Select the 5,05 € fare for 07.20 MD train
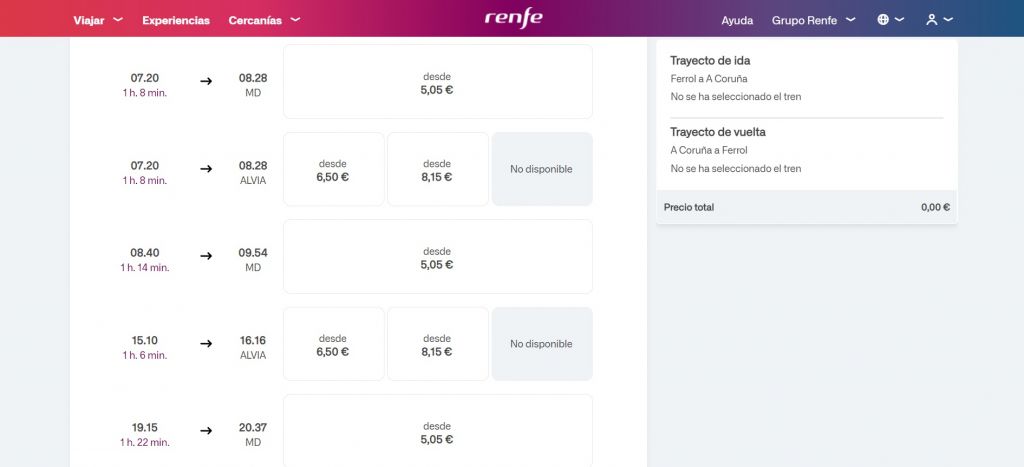This screenshot has width=1024, height=467. (438, 82)
